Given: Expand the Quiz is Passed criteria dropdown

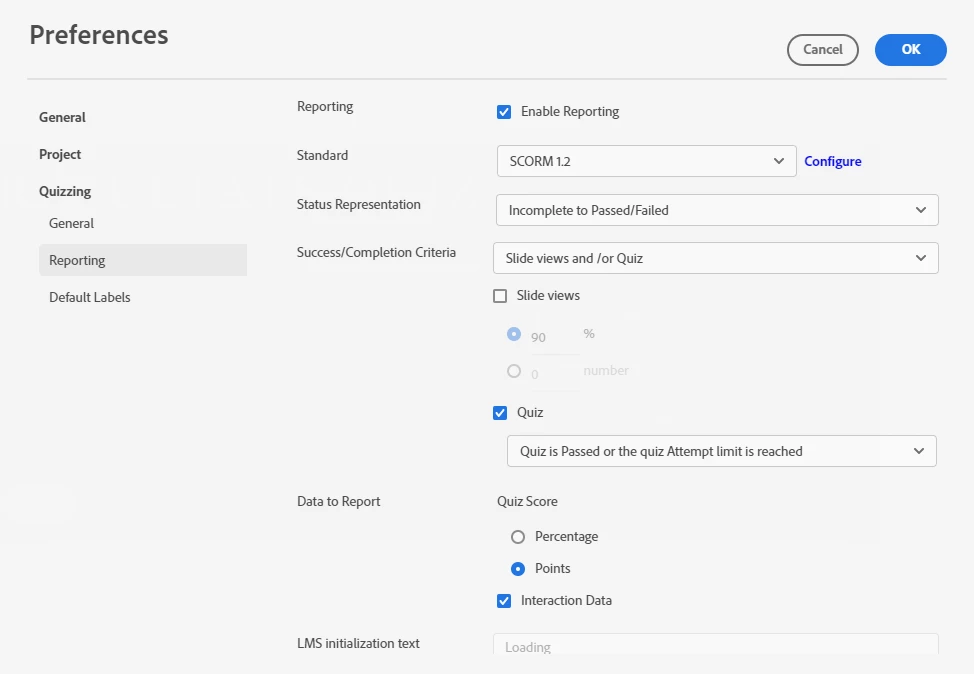Looking at the screenshot, I should click(x=721, y=451).
